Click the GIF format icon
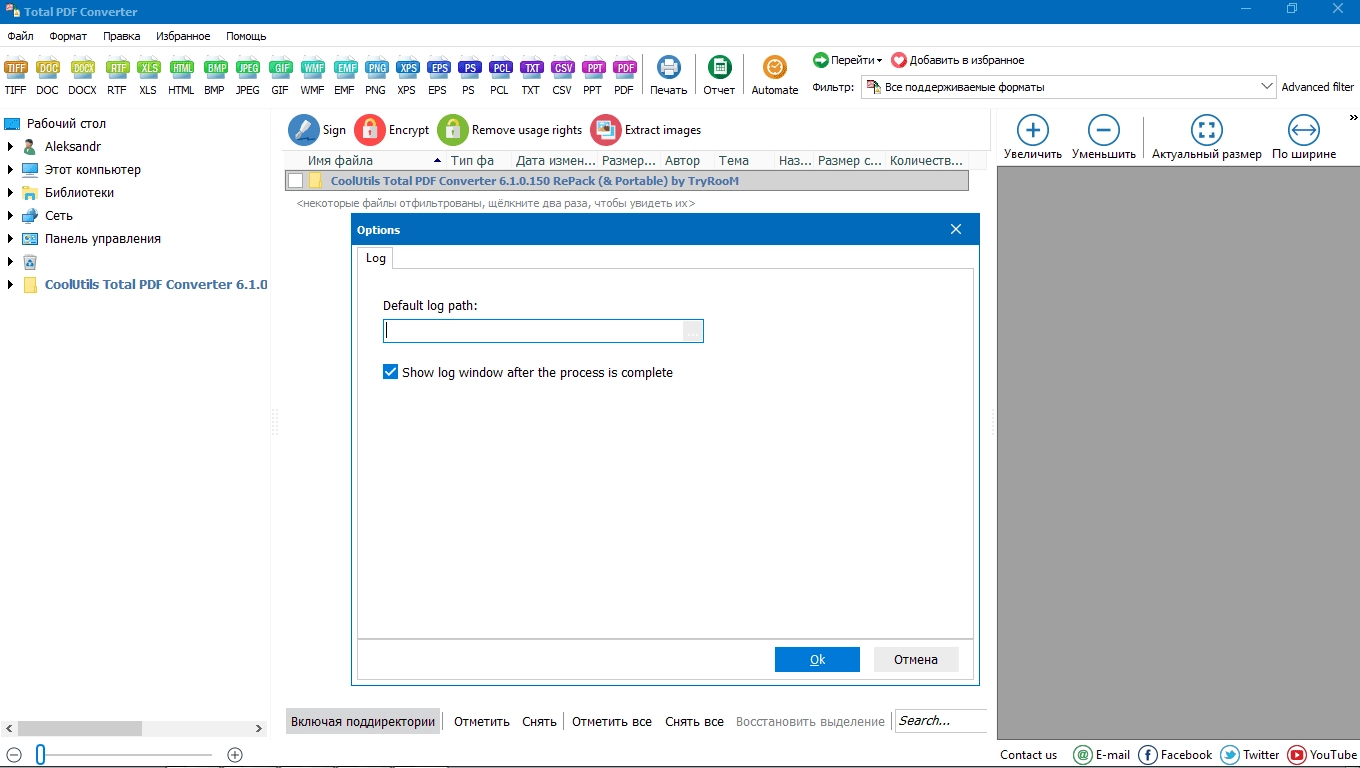The width and height of the screenshot is (1360, 768). 280,76
